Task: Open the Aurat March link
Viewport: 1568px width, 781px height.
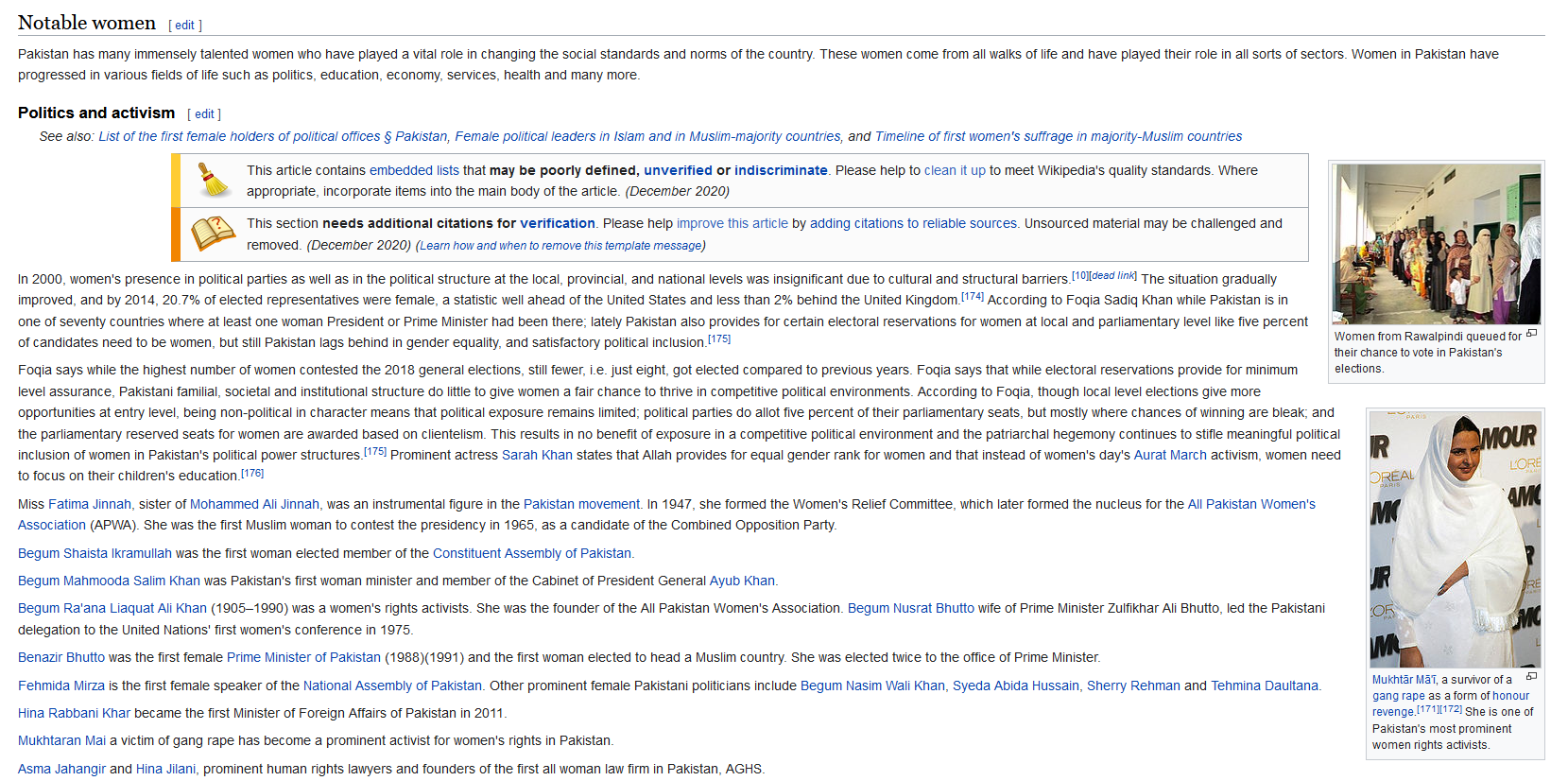Action: 1170,455
